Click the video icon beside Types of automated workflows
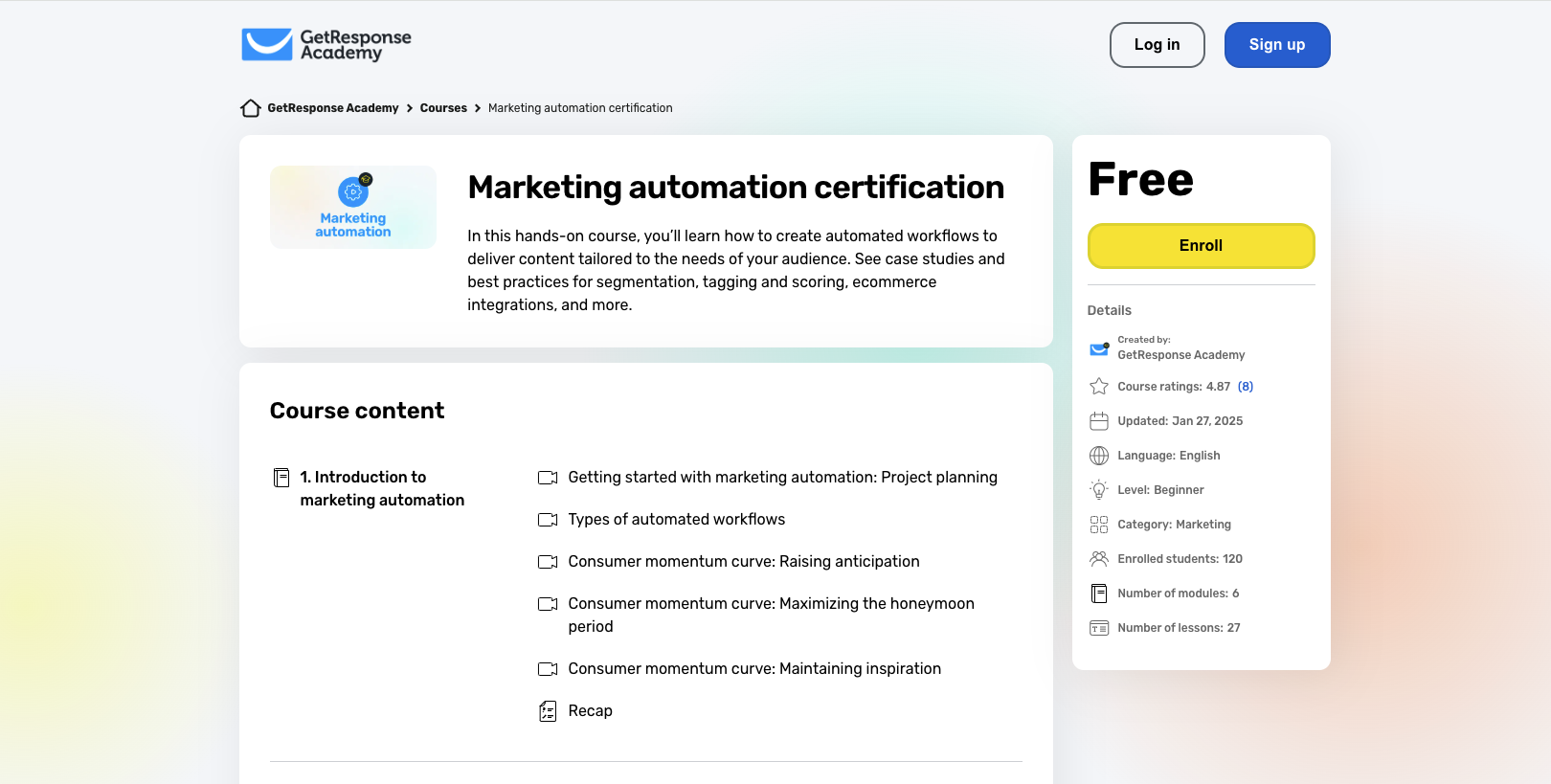Image resolution: width=1551 pixels, height=784 pixels. pyautogui.click(x=548, y=520)
